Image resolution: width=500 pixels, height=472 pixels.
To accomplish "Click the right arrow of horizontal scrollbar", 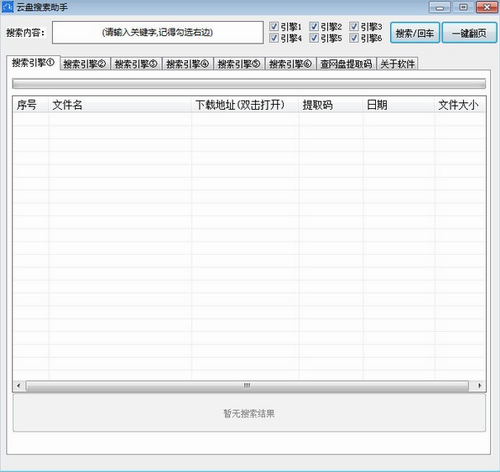I will (x=479, y=386).
